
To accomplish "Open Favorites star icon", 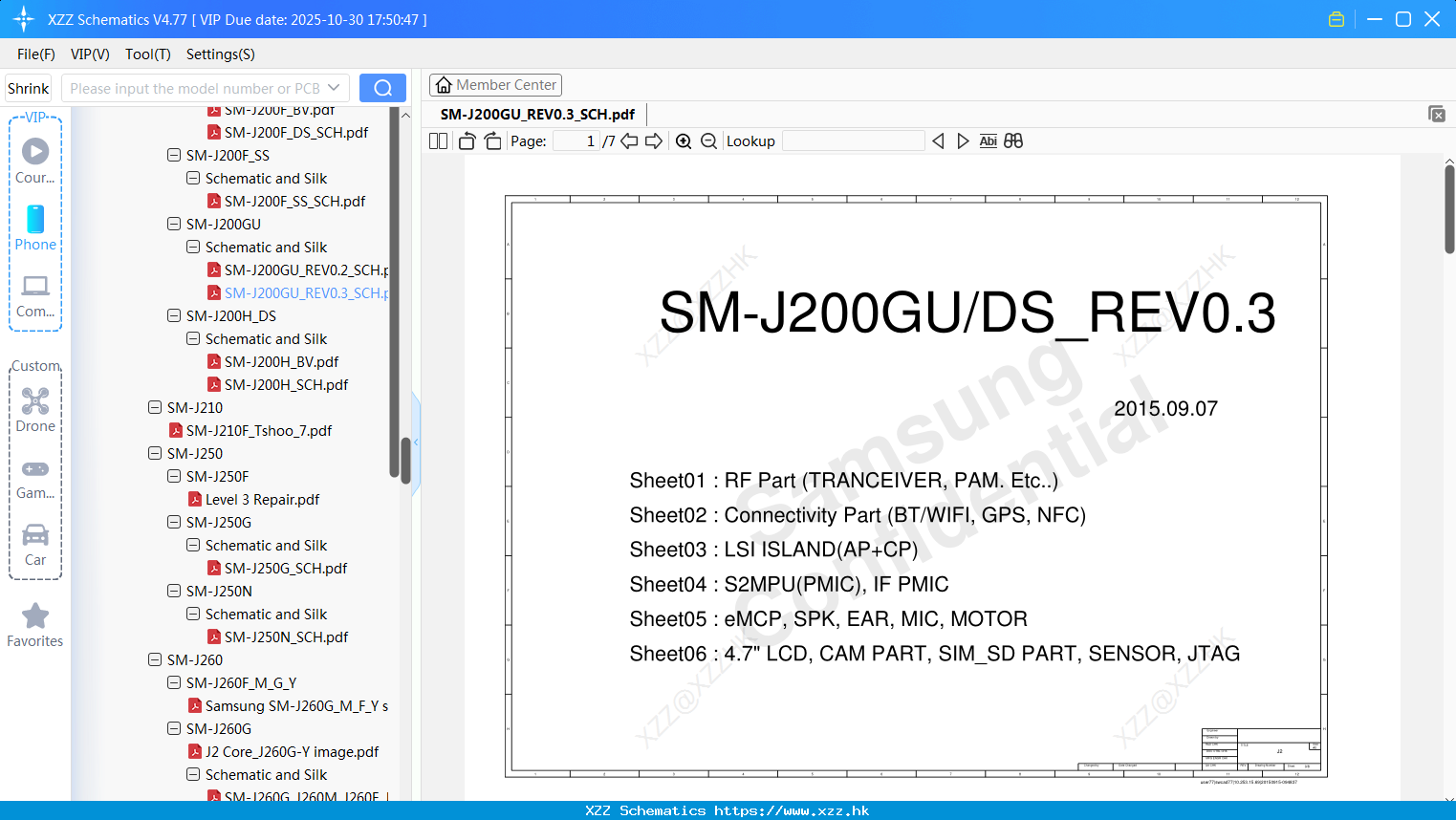I will 35,616.
